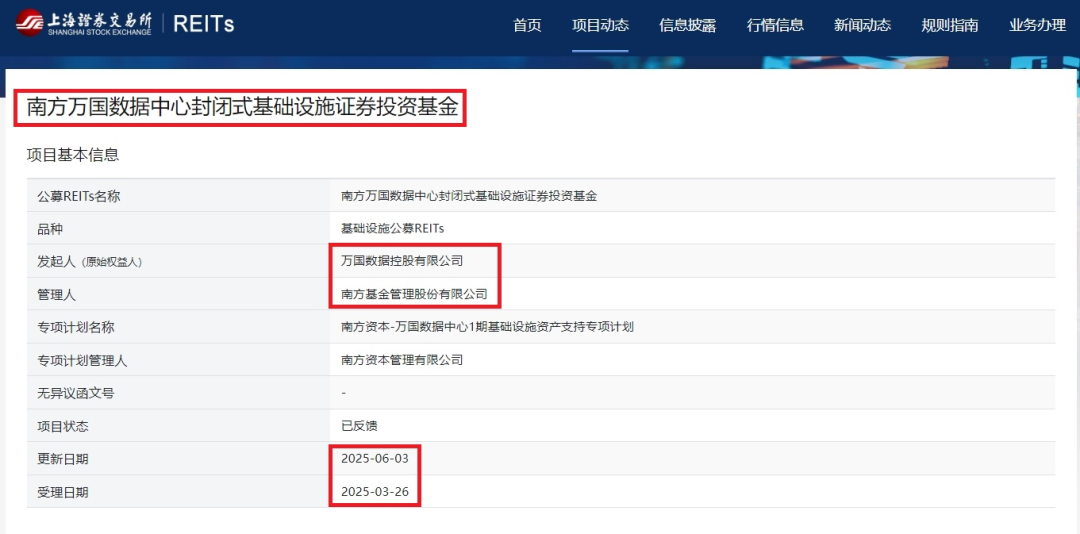The height and width of the screenshot is (534, 1080).
Task: Open the 行情信息 menu item
Action: [x=775, y=25]
